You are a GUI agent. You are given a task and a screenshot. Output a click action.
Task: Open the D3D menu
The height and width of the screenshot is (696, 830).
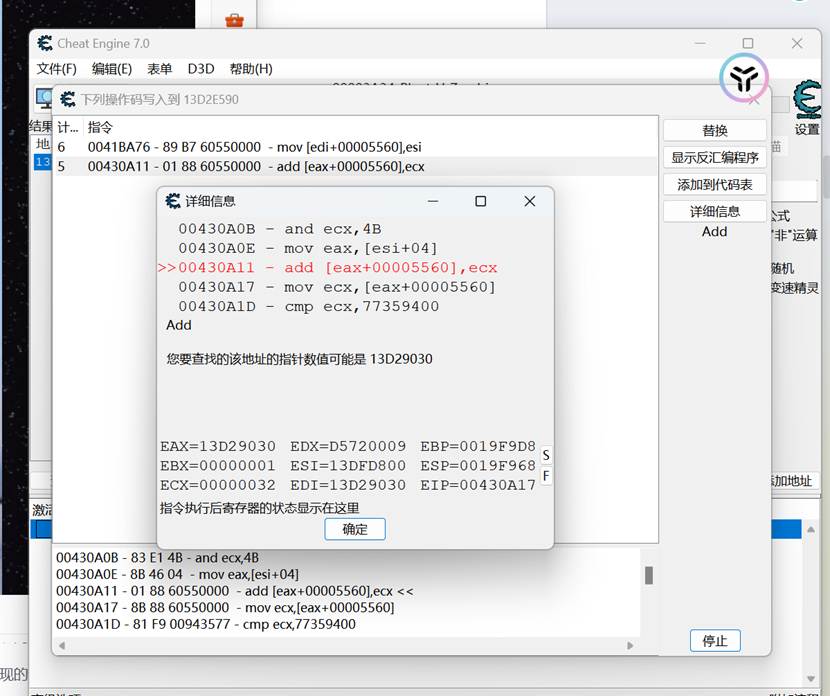201,69
